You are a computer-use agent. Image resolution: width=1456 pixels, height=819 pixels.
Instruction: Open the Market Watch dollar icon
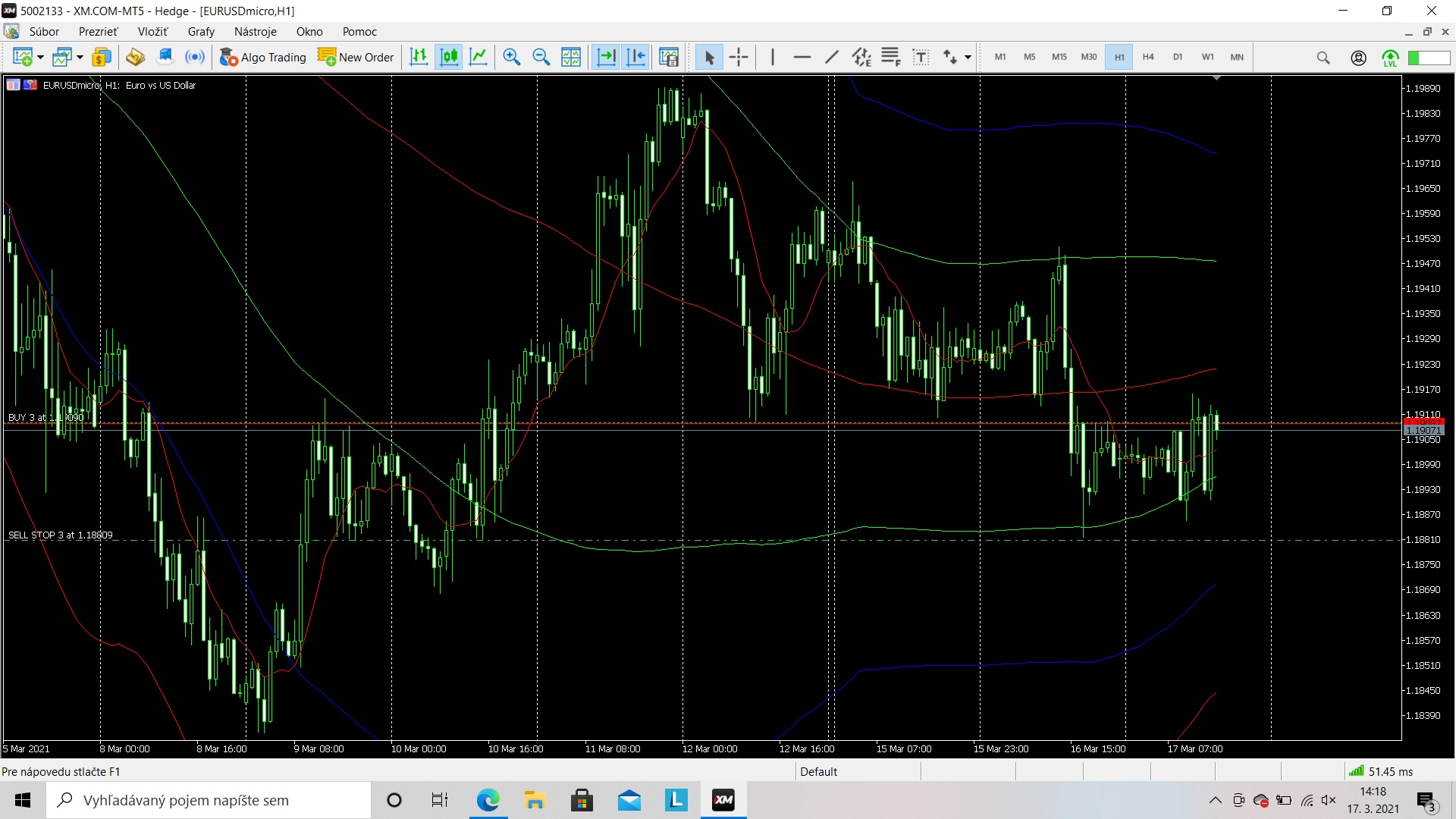(101, 57)
